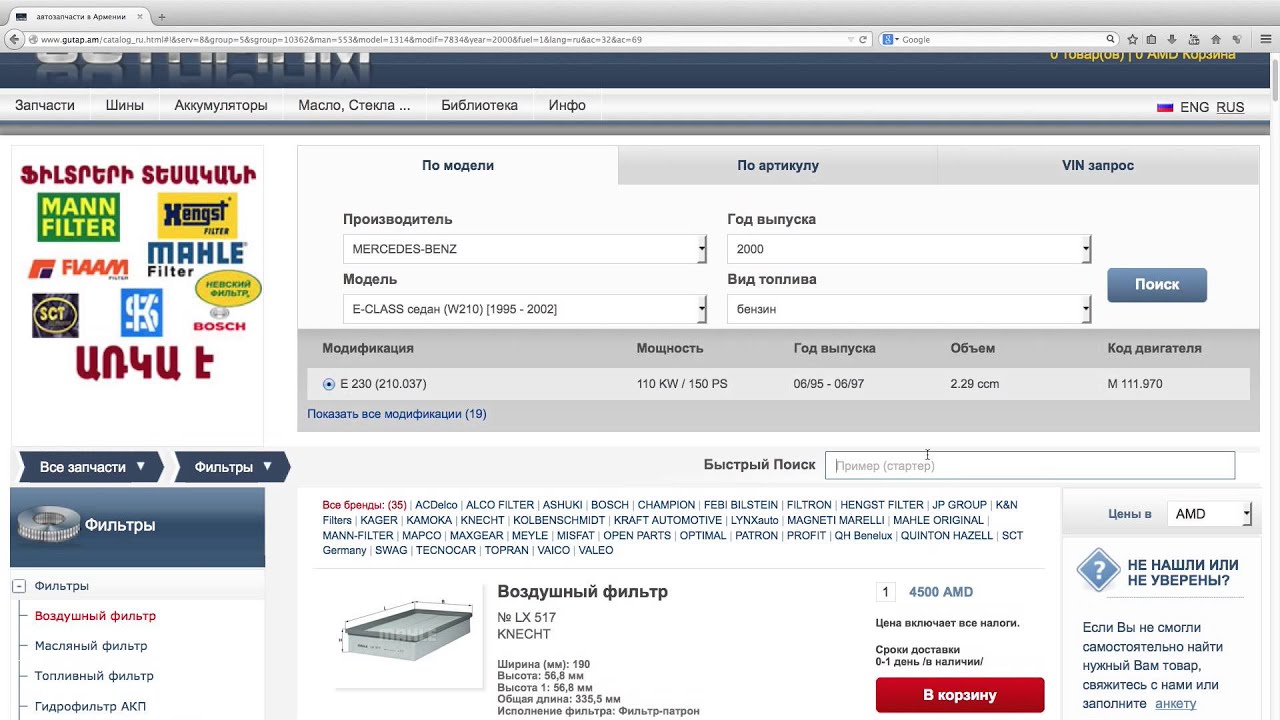Open the Модель E-CLASS dropdown
Image resolution: width=1280 pixels, height=720 pixels.
tap(525, 309)
